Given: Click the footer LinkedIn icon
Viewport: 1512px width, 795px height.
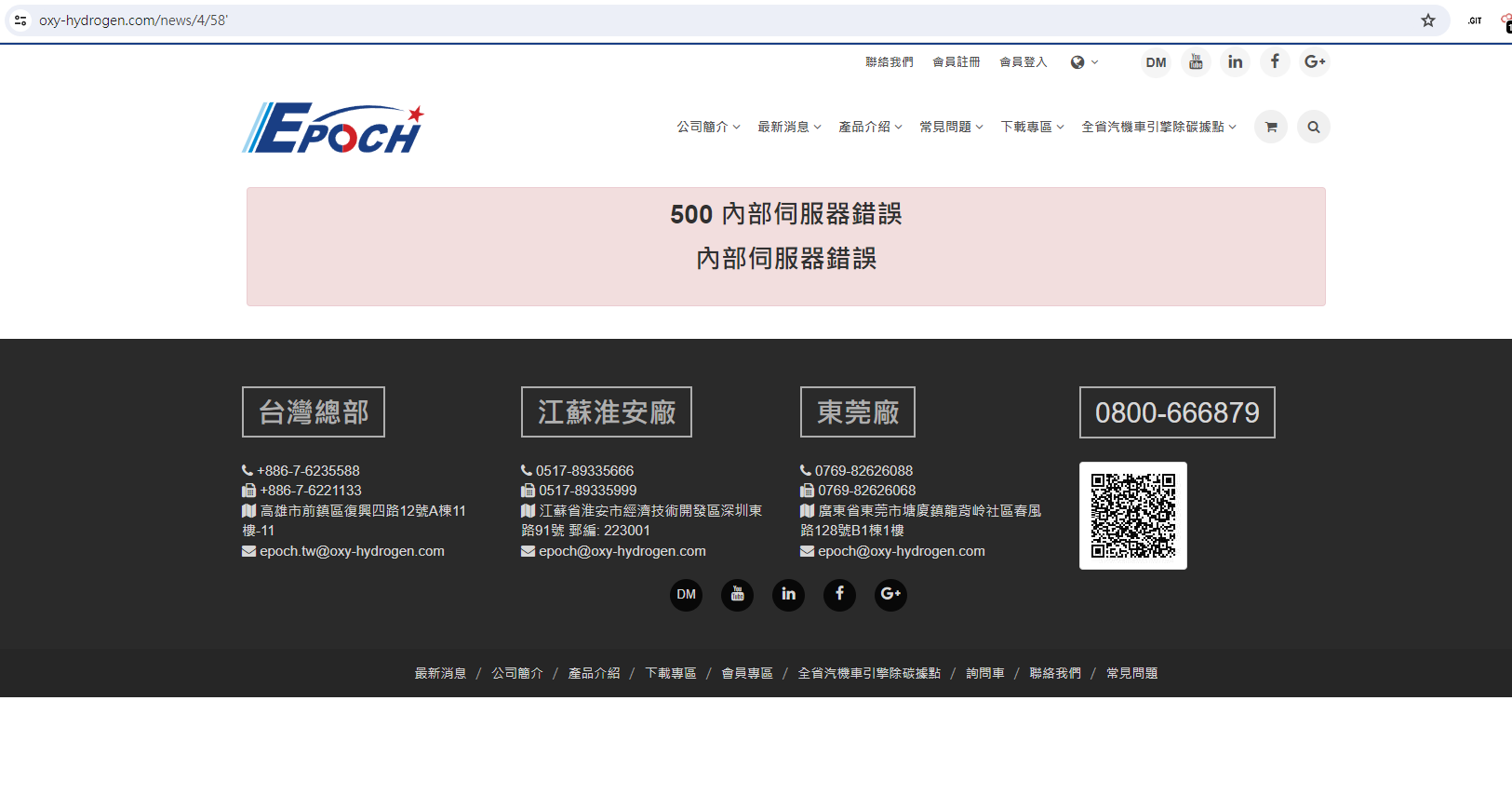Looking at the screenshot, I should point(788,594).
